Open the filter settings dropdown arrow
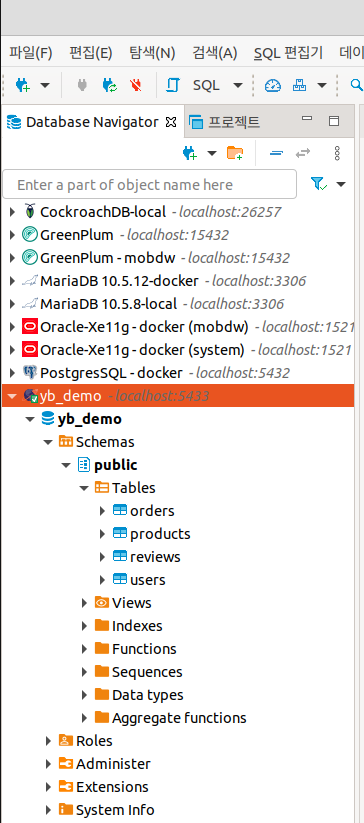The height and width of the screenshot is (823, 364). tap(341, 184)
